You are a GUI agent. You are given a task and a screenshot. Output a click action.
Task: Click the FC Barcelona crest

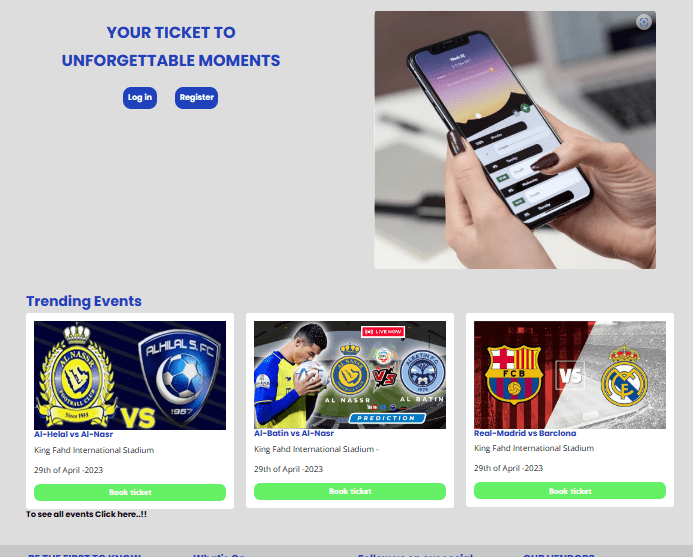514,374
